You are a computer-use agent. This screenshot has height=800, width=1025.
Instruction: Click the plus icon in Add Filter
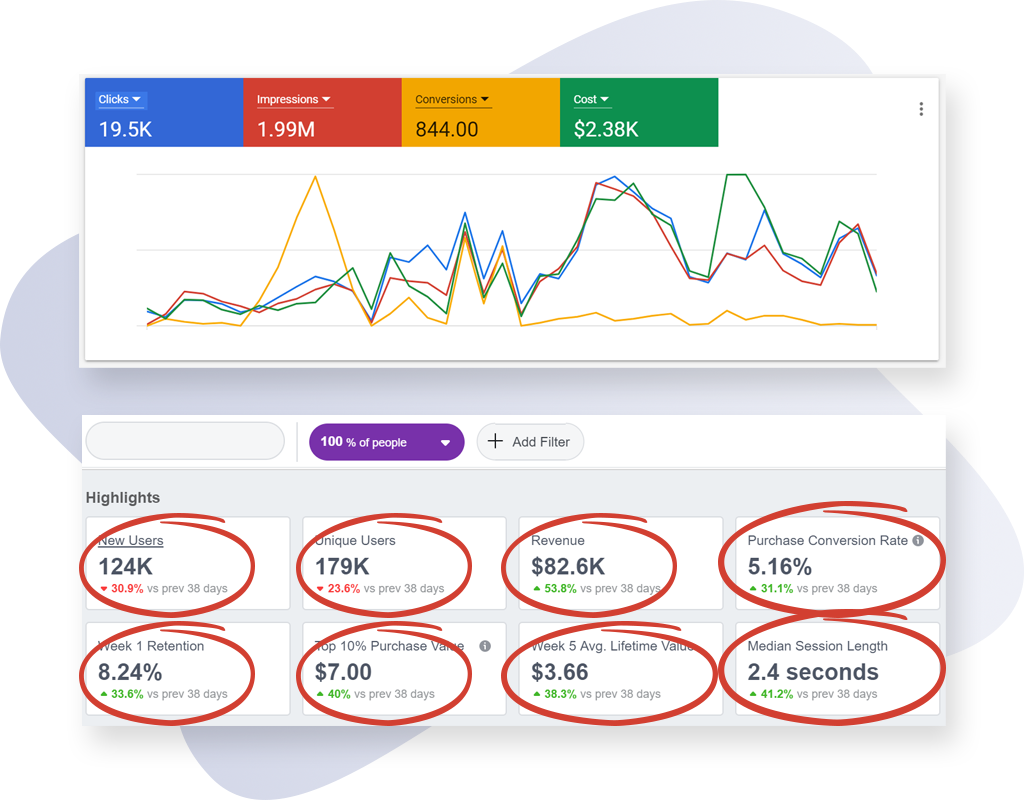[x=496, y=441]
